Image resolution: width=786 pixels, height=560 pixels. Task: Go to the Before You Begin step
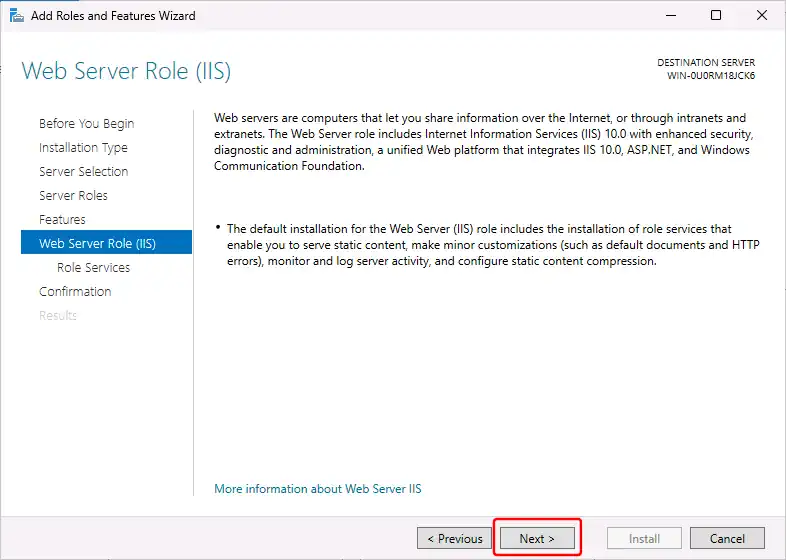(x=86, y=124)
